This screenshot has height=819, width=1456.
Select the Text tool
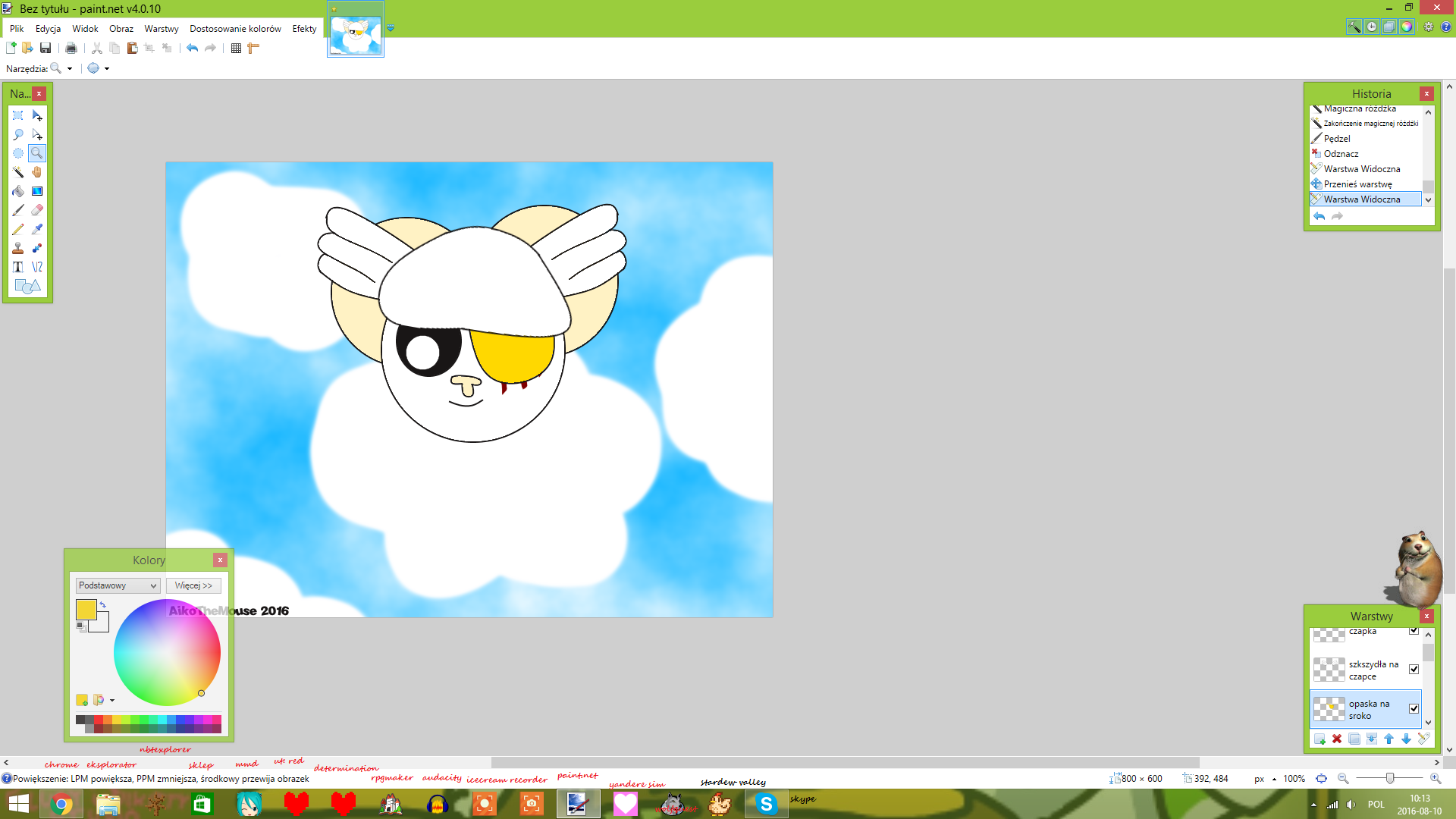[18, 267]
